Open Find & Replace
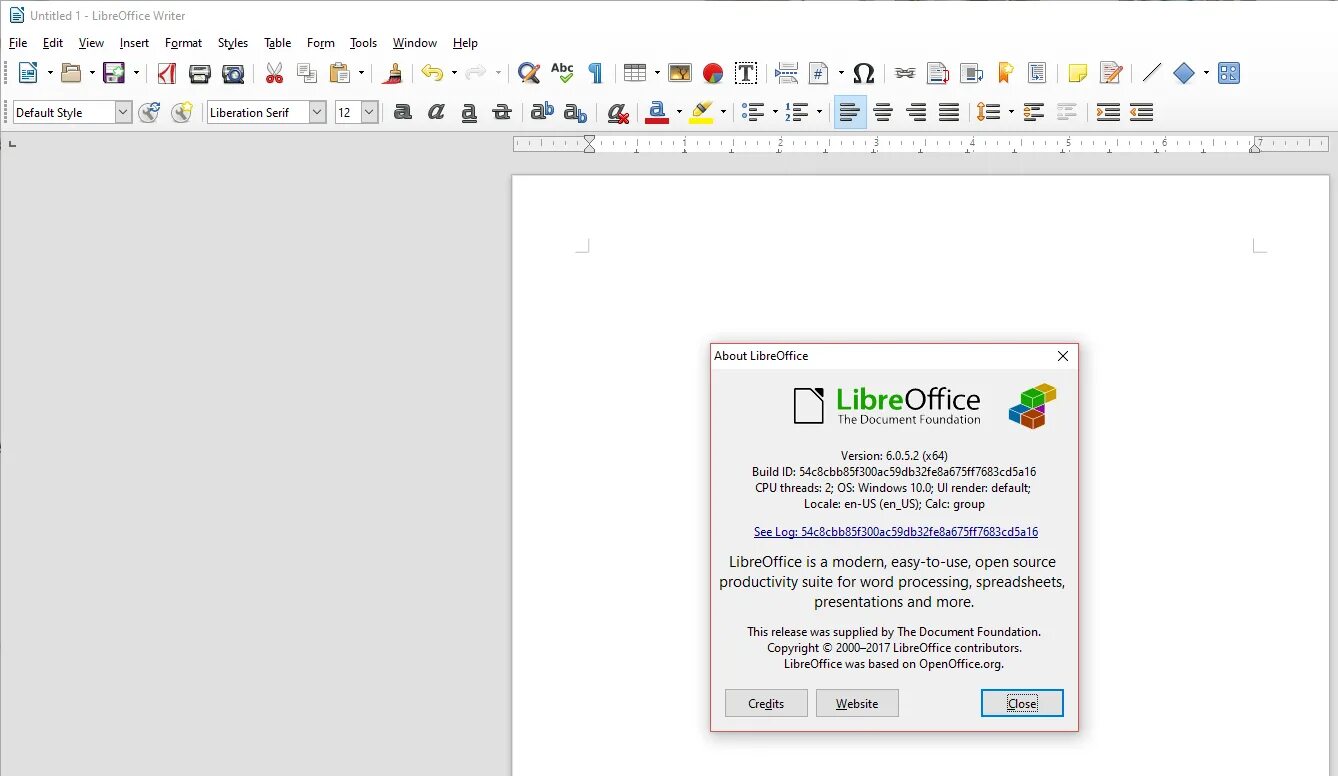This screenshot has height=776, width=1338. pos(529,73)
